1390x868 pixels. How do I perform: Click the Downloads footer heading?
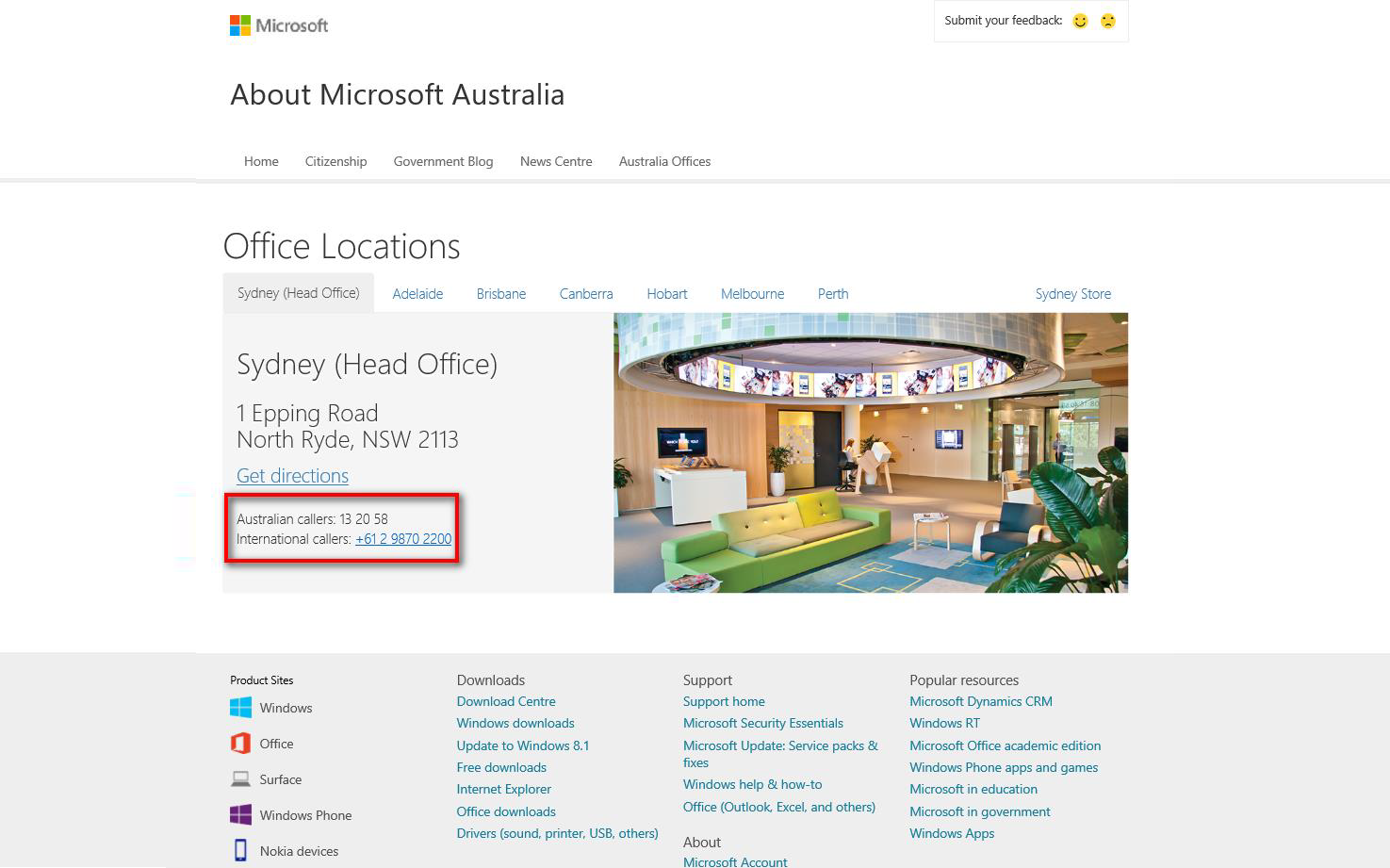[491, 680]
